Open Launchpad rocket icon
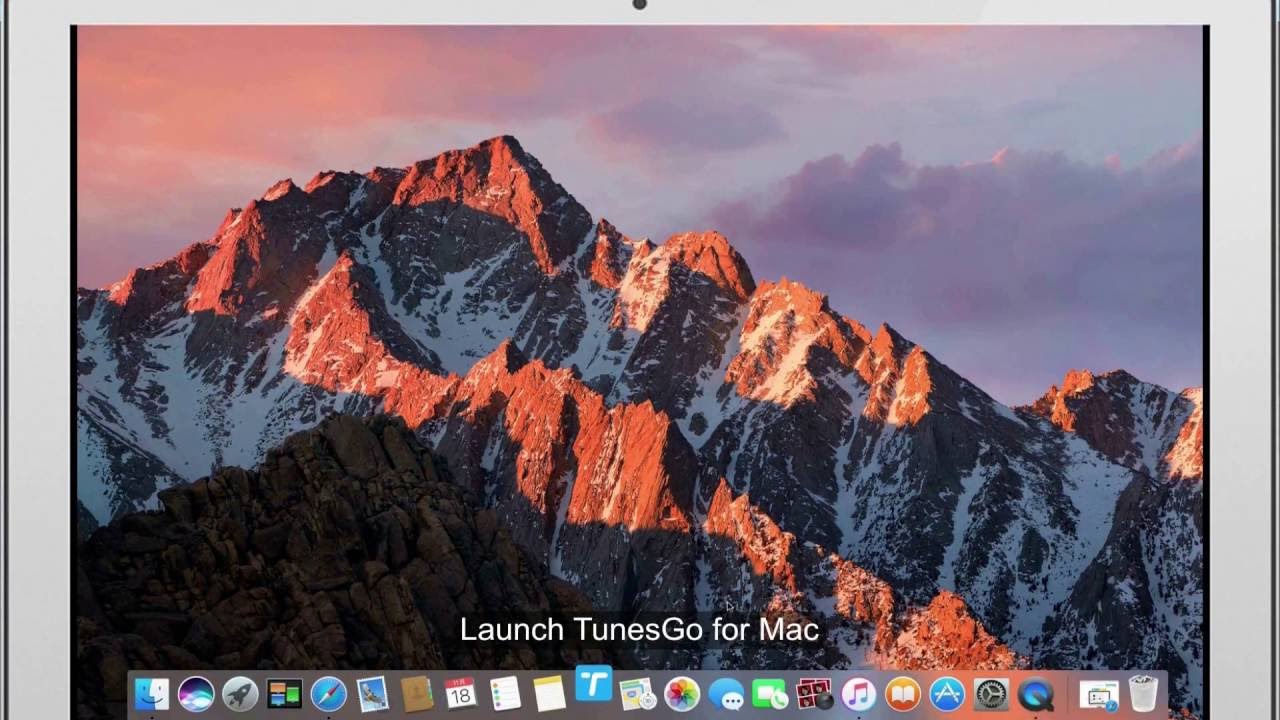The image size is (1280, 720). pyautogui.click(x=240, y=693)
